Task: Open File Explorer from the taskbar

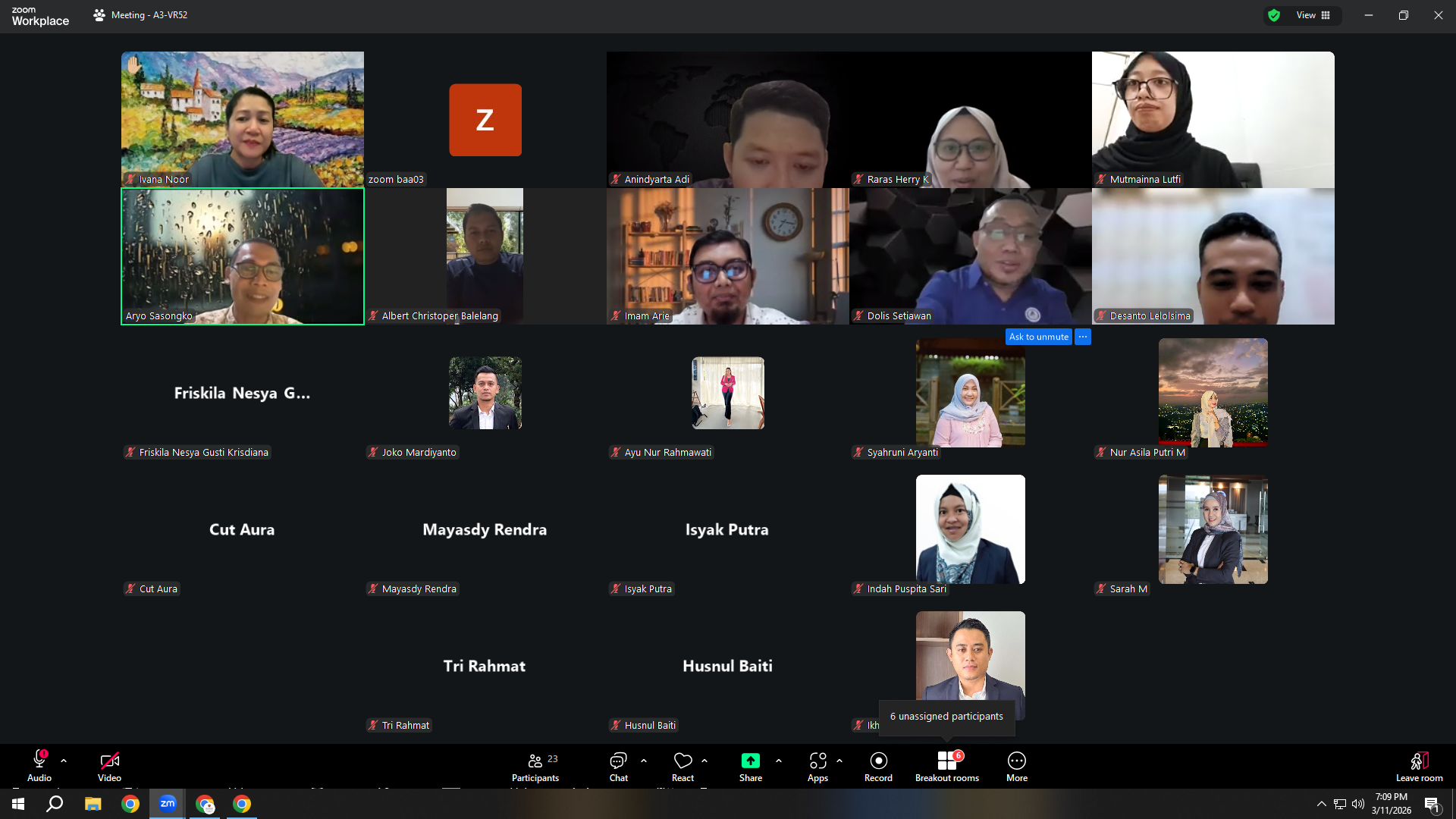Action: (x=93, y=804)
